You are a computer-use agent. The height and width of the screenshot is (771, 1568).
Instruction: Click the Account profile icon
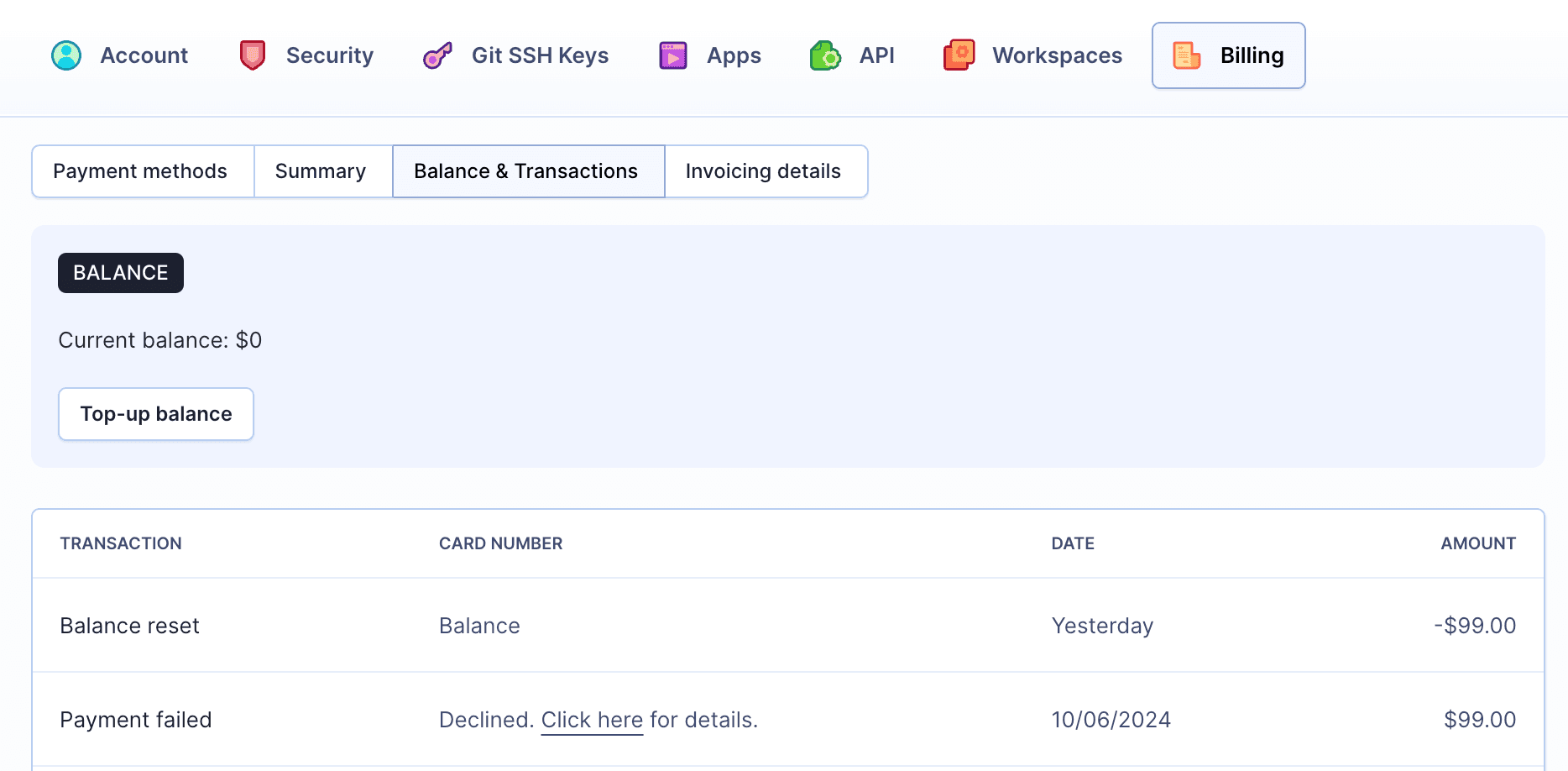point(66,55)
